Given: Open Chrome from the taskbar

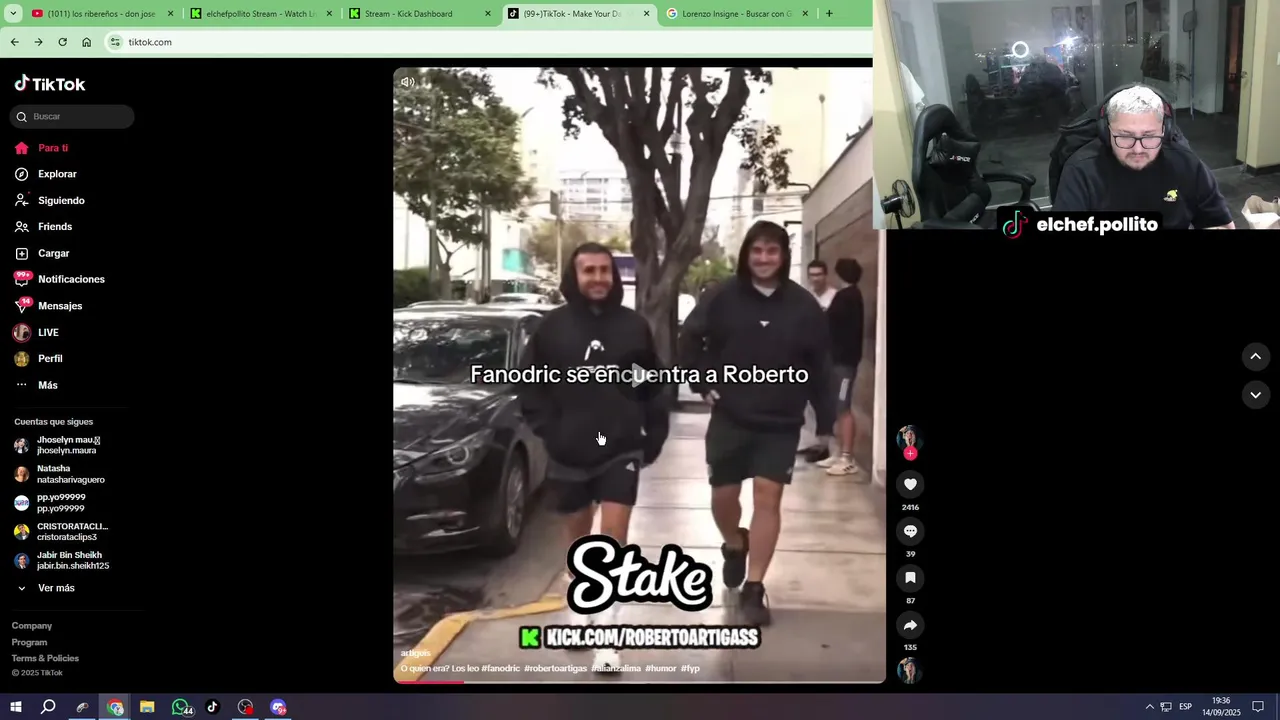Looking at the screenshot, I should coord(115,707).
